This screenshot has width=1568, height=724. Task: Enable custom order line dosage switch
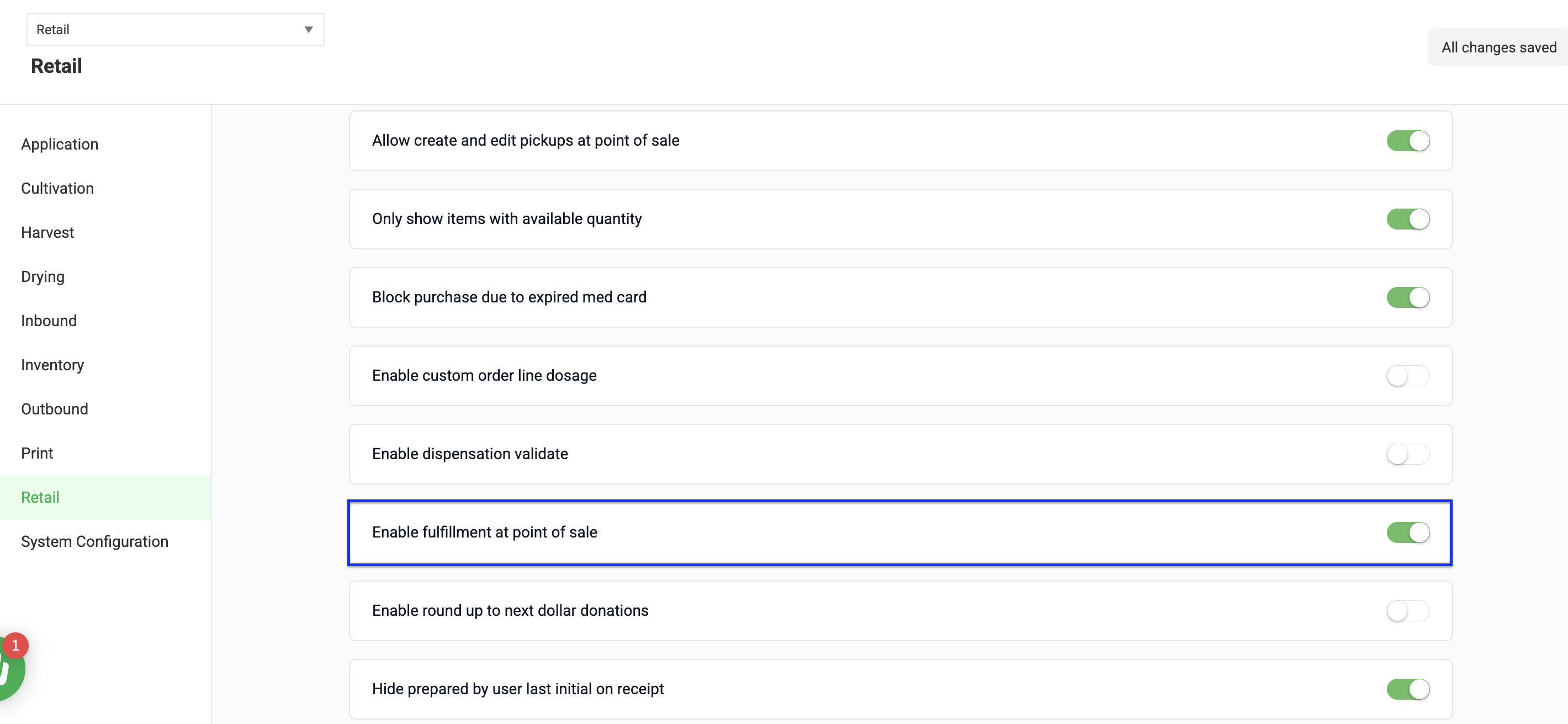[x=1408, y=375]
